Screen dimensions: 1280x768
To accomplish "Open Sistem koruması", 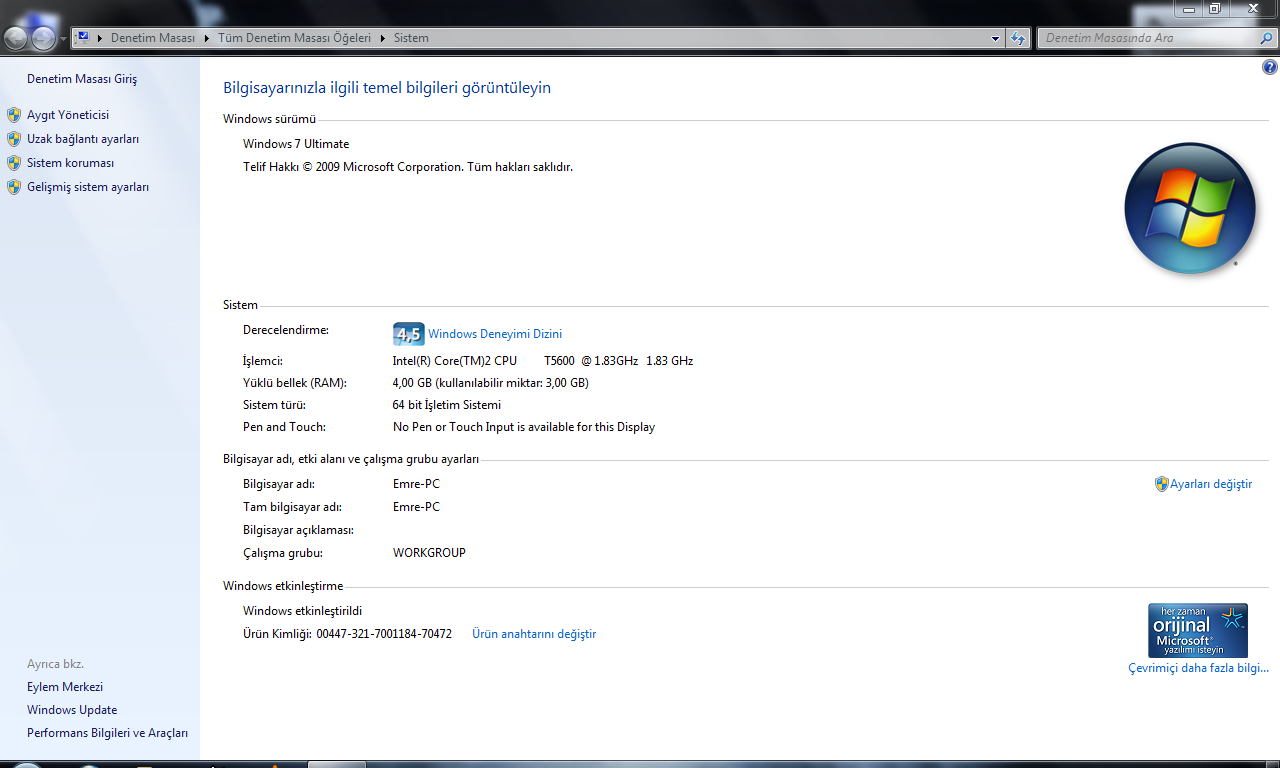I will (70, 163).
